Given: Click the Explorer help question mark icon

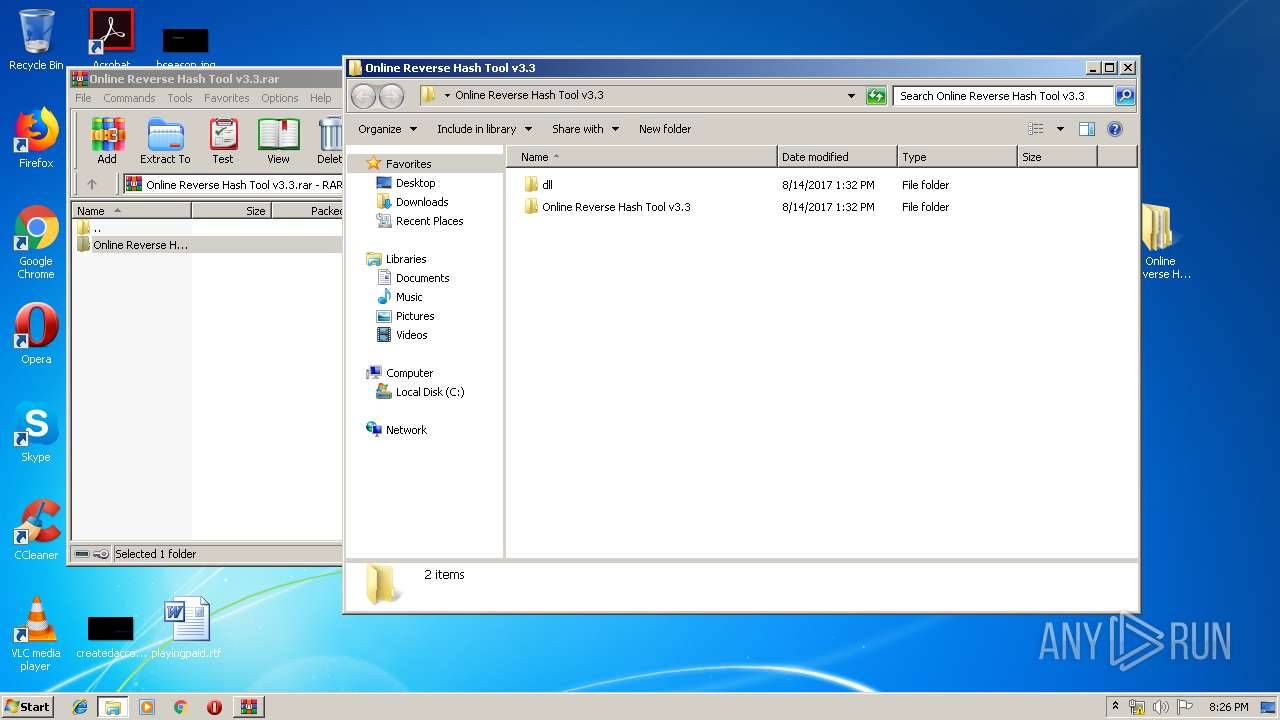Looking at the screenshot, I should (1115, 129).
